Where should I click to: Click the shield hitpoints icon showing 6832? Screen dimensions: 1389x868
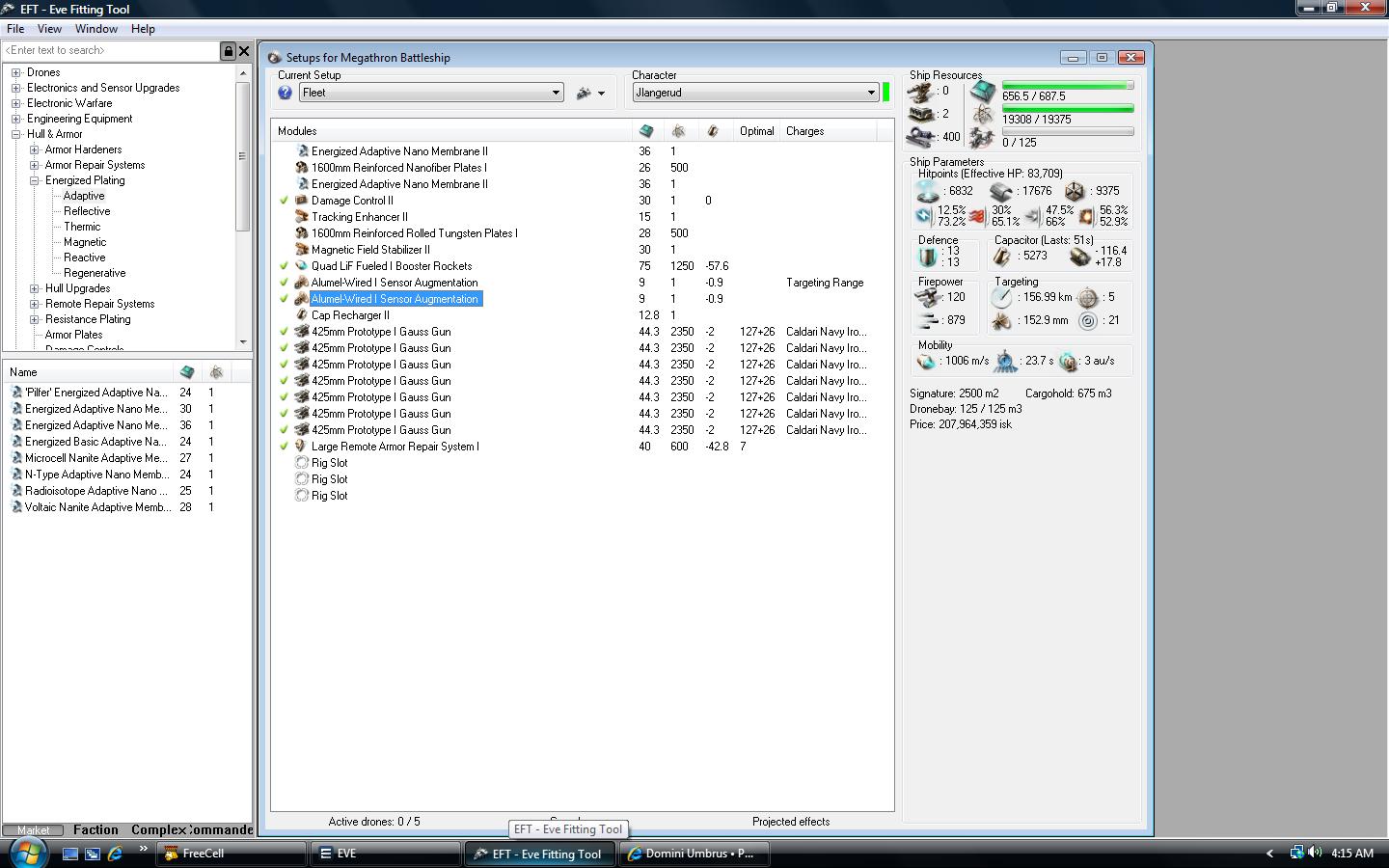pyautogui.click(x=927, y=191)
